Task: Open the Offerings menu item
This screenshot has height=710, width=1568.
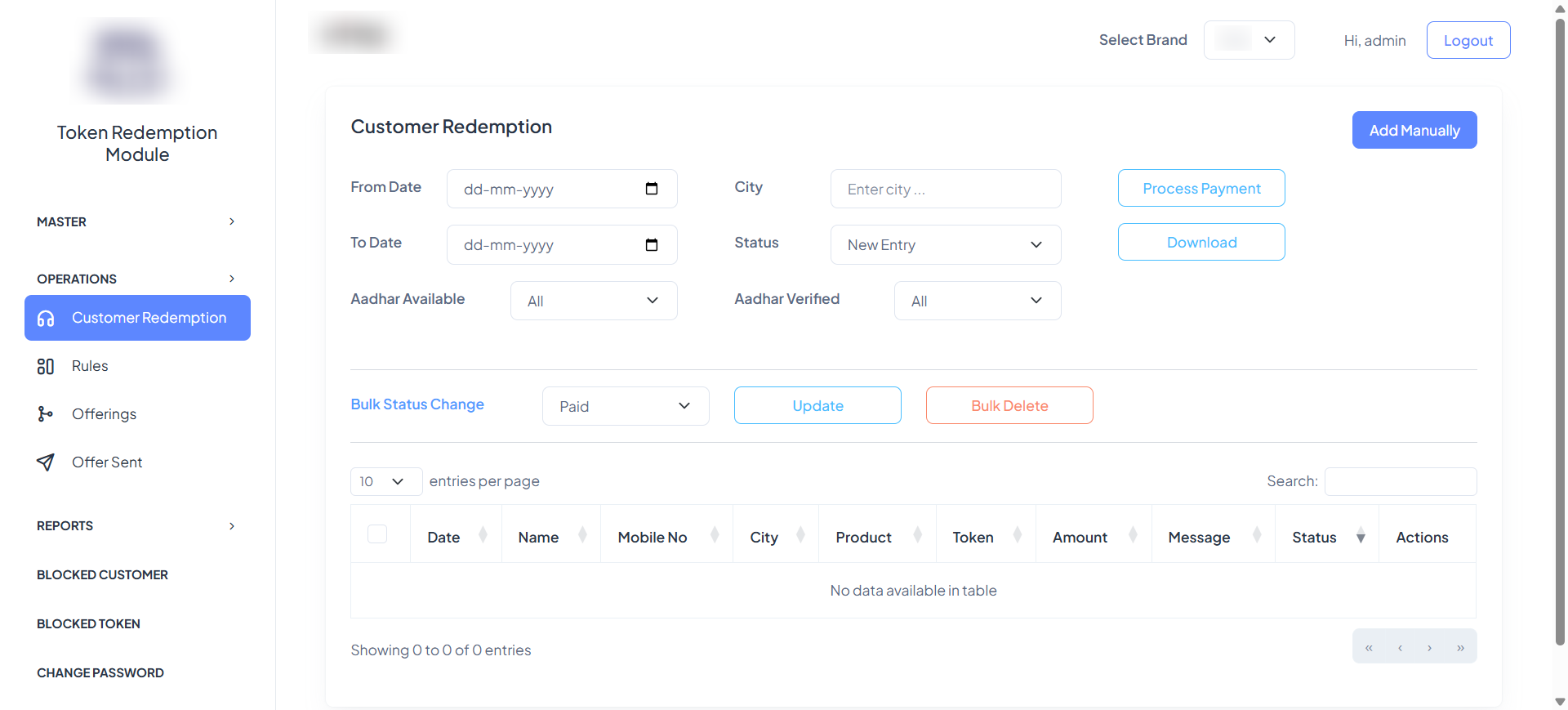Action: [x=137, y=414]
